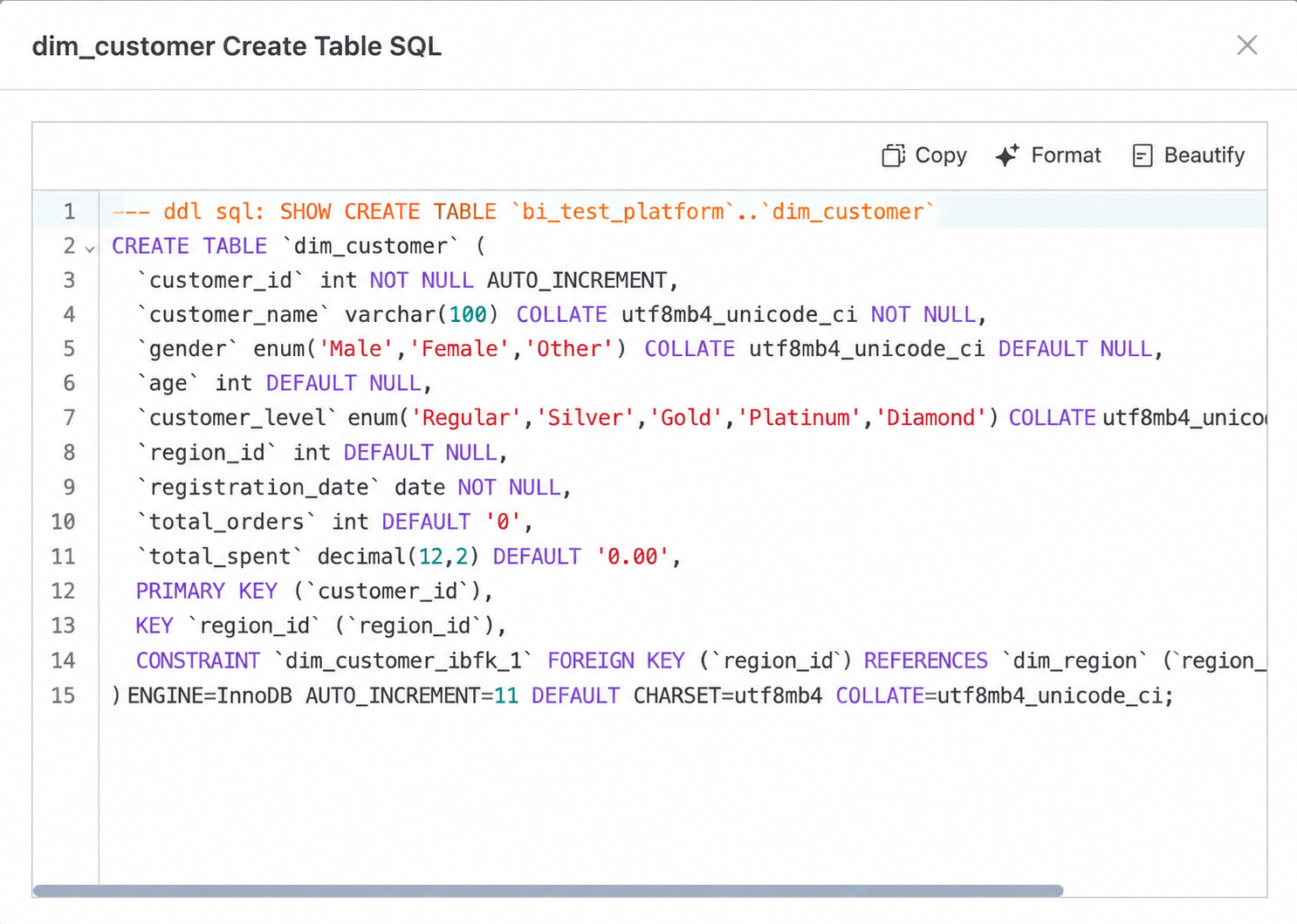
Task: Click the varchar(100) type on line 4
Action: point(422,314)
